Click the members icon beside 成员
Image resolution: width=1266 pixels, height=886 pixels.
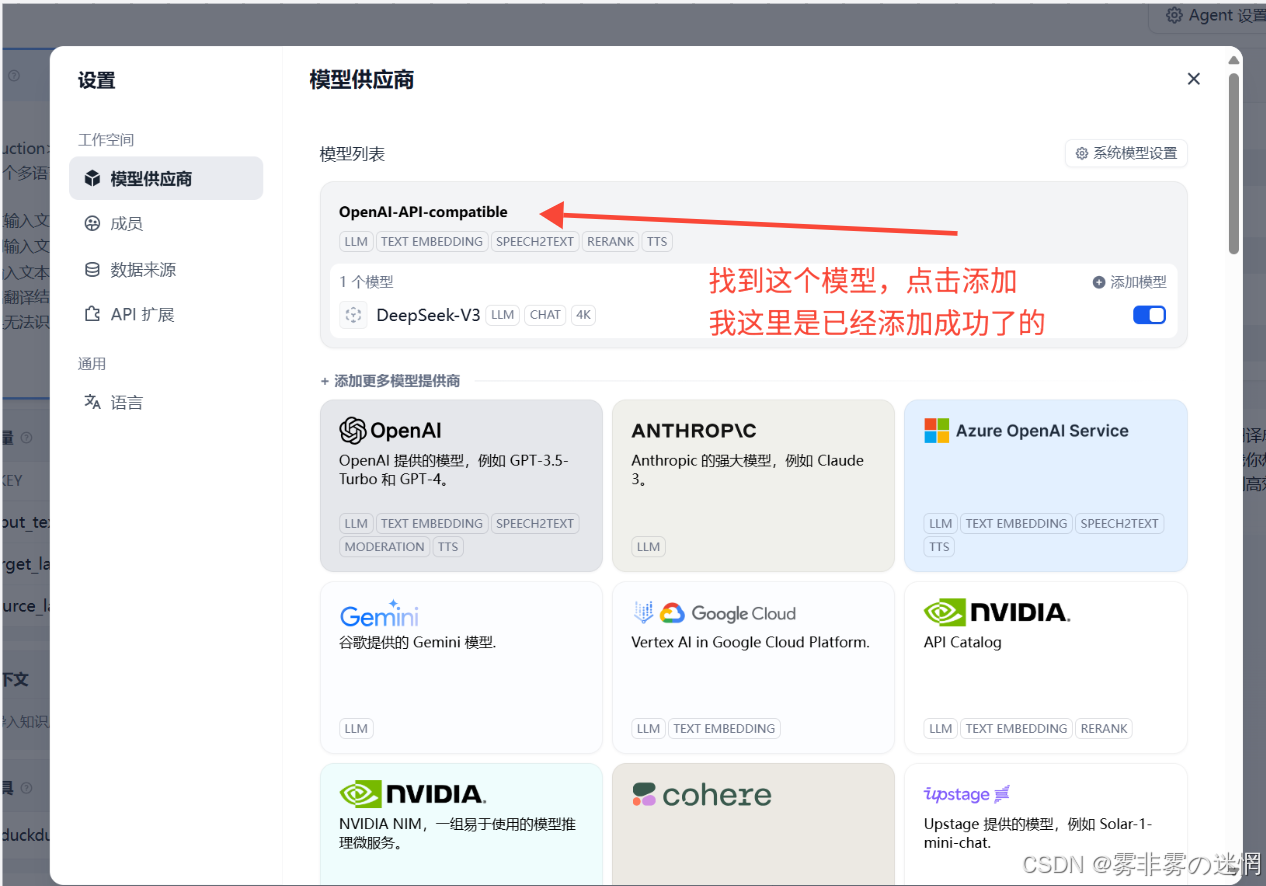click(x=92, y=224)
